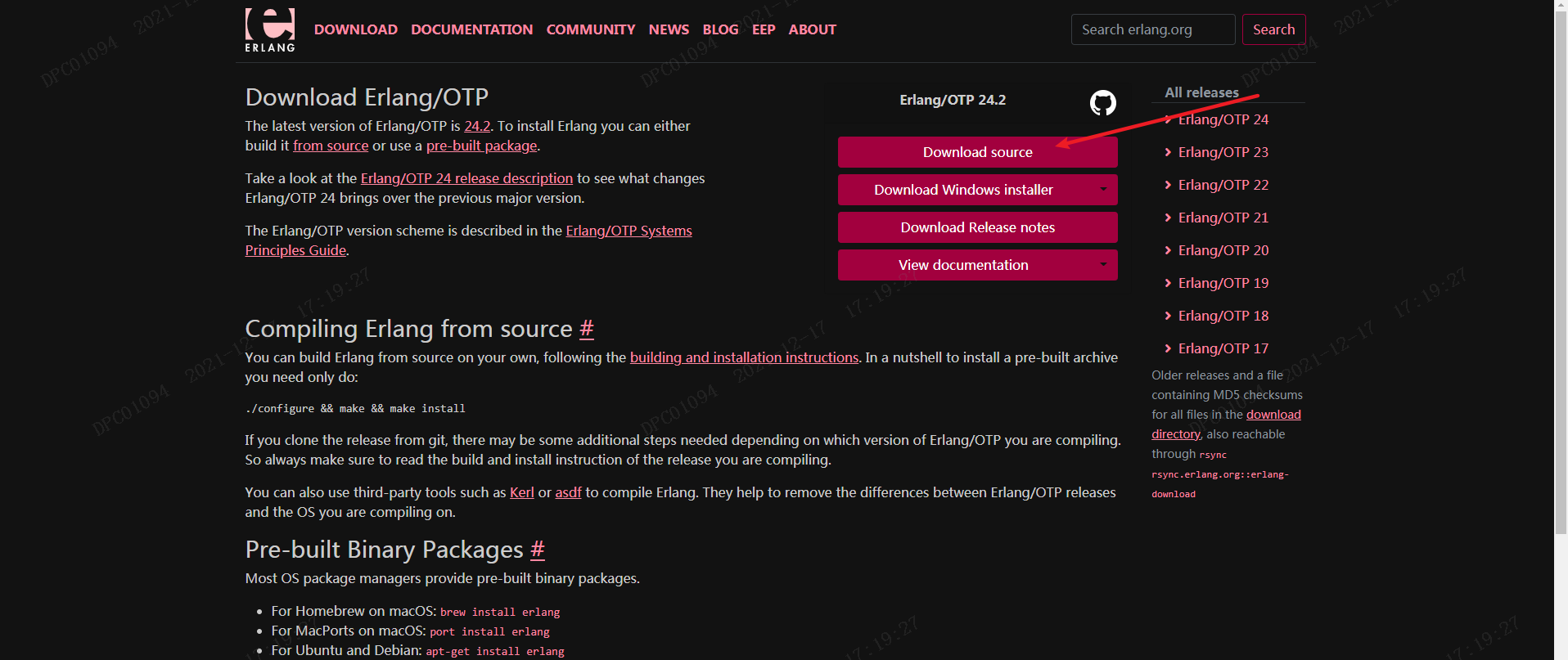Expand the Erlang/OTP 17 chevron
The width and height of the screenshot is (1568, 660).
pos(1168,348)
